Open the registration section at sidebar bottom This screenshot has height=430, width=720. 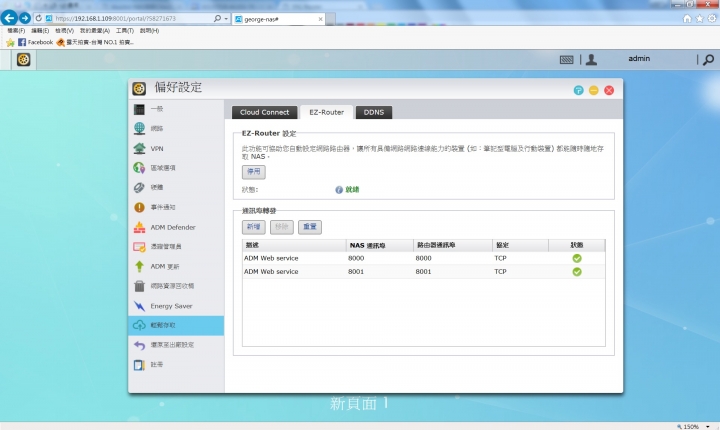point(176,365)
